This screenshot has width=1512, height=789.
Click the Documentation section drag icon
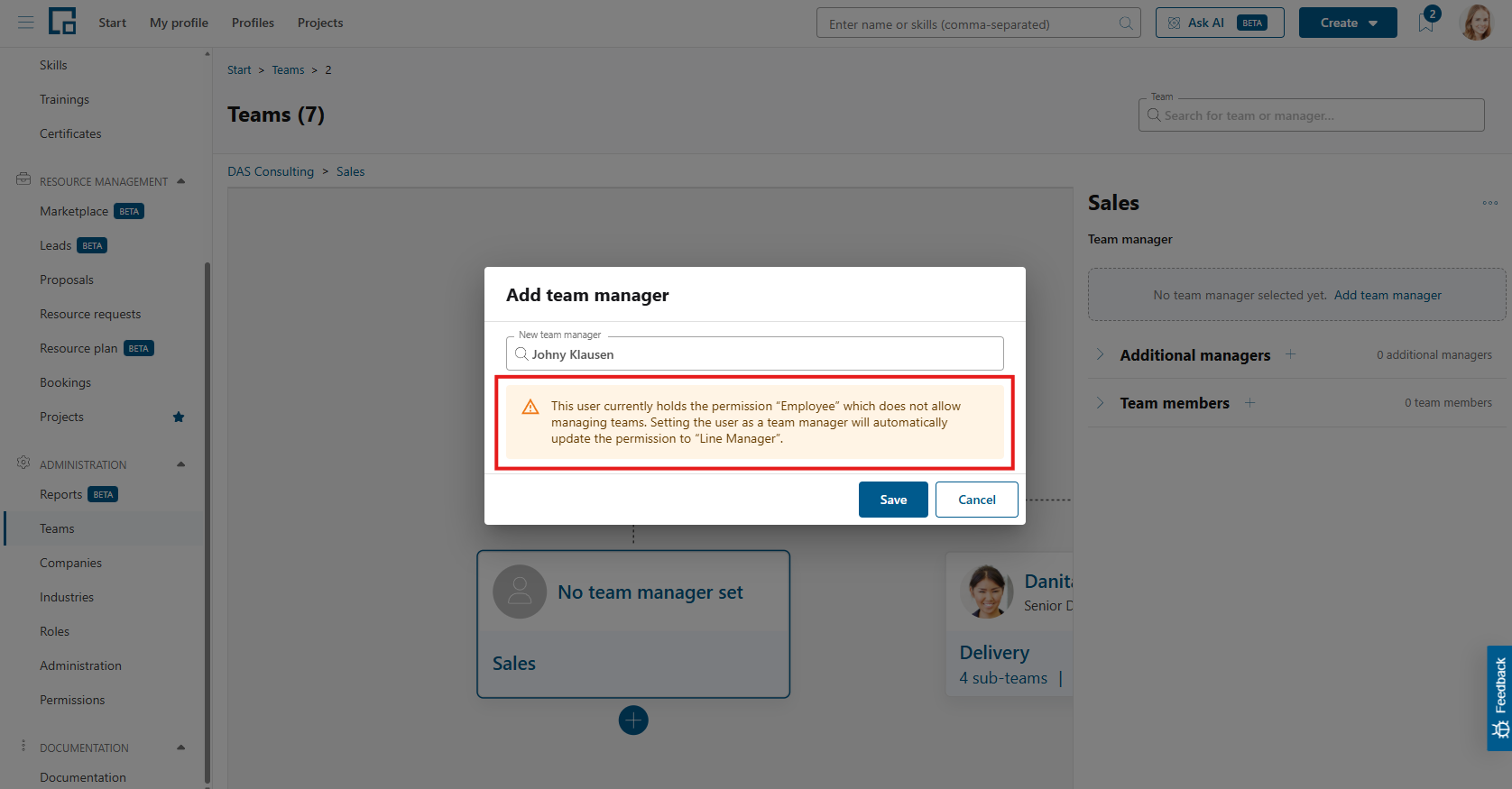(23, 746)
